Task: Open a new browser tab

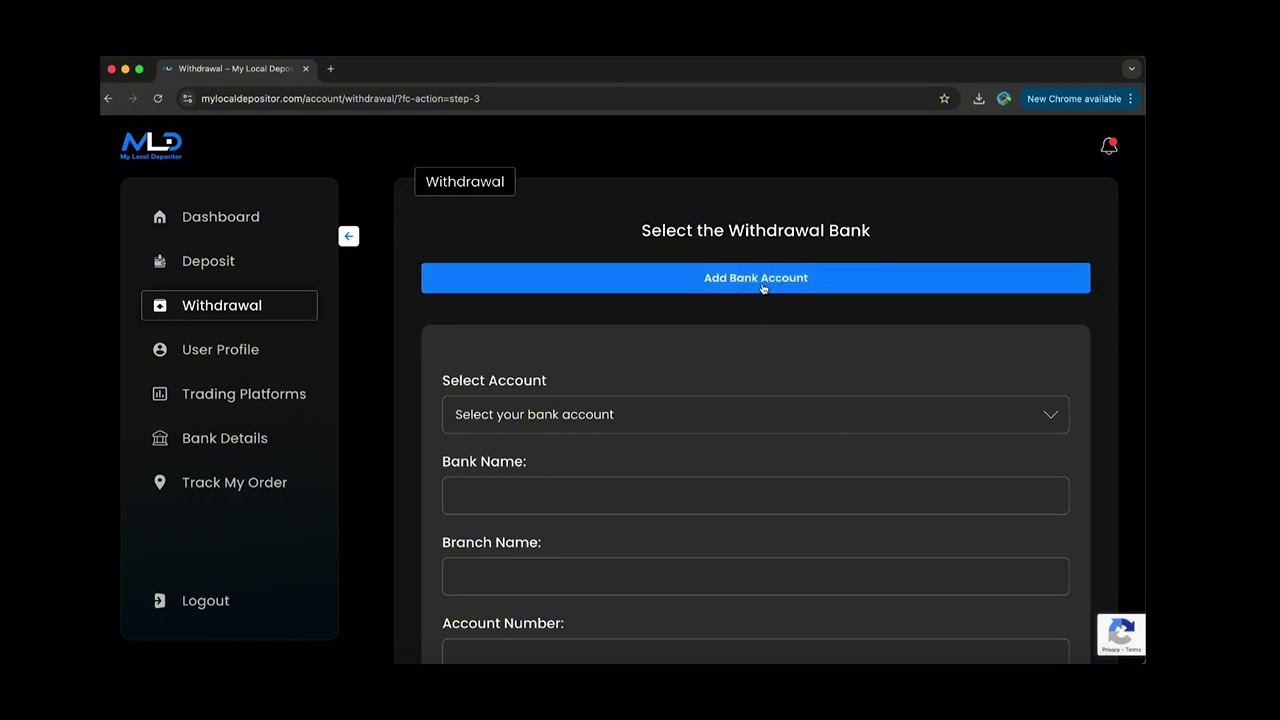Action: coord(331,69)
